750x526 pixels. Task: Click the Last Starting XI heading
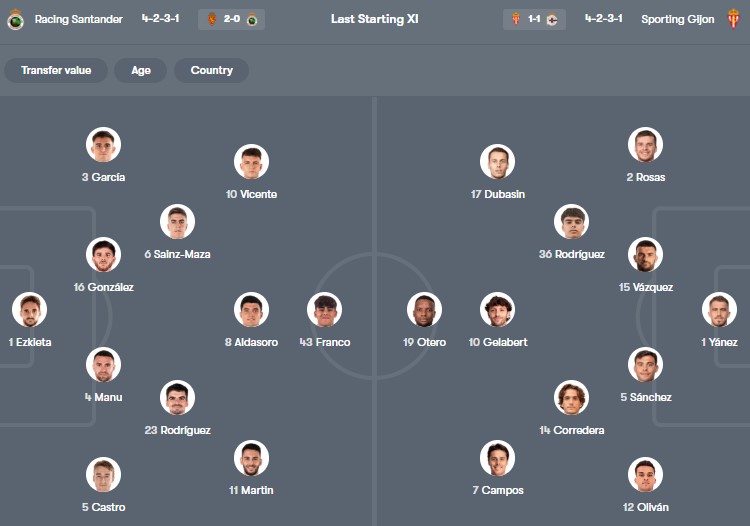374,20
